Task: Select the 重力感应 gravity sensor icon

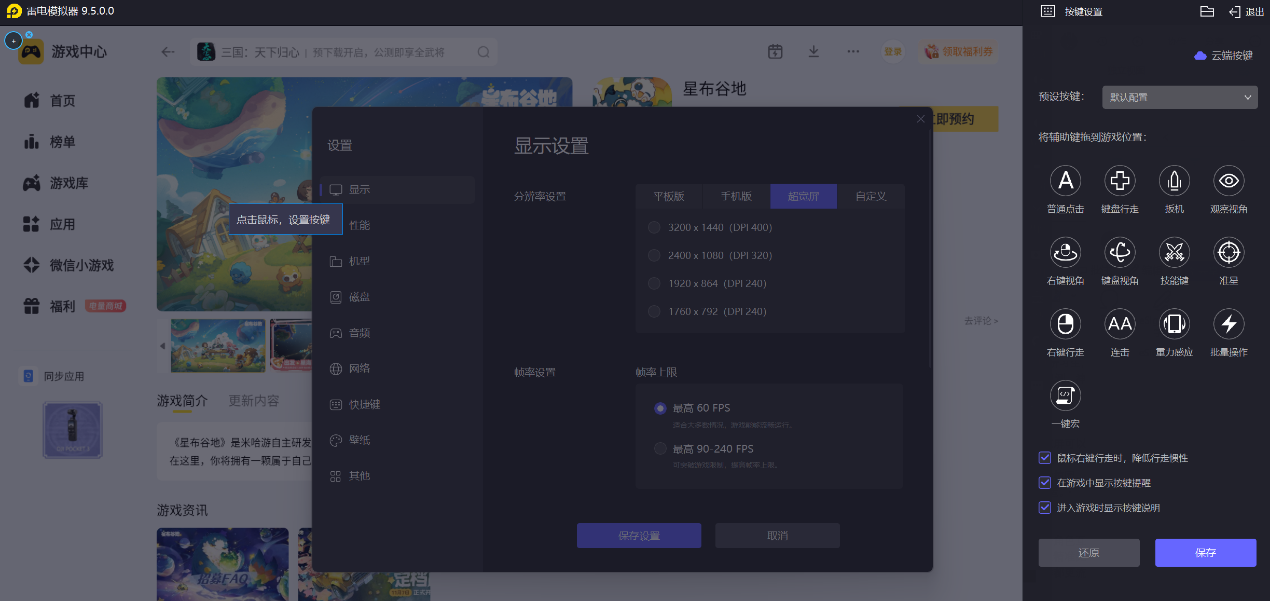Action: (x=1174, y=324)
